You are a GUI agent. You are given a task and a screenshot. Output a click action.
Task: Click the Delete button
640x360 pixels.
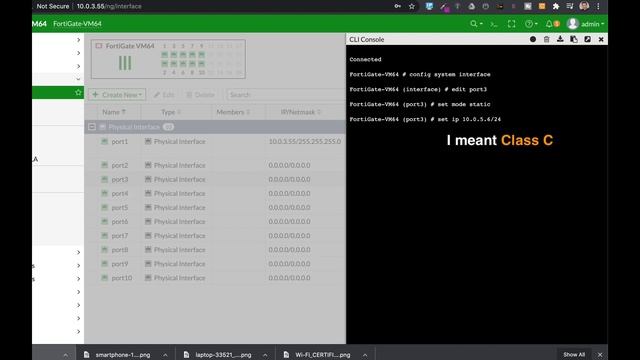pyautogui.click(x=200, y=95)
